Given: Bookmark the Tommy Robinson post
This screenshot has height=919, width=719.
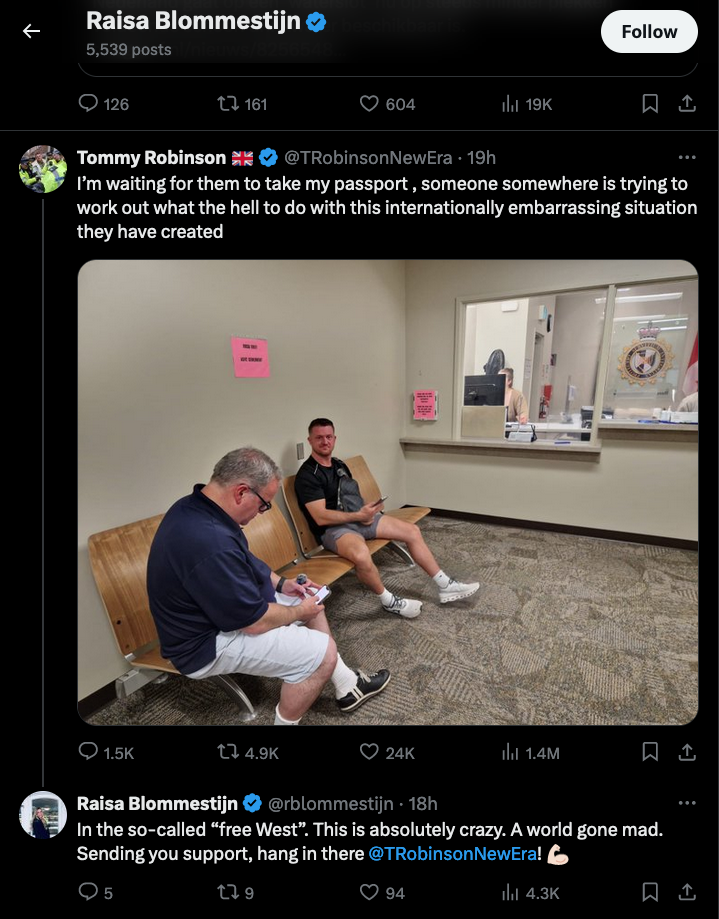Looking at the screenshot, I should pos(650,752).
